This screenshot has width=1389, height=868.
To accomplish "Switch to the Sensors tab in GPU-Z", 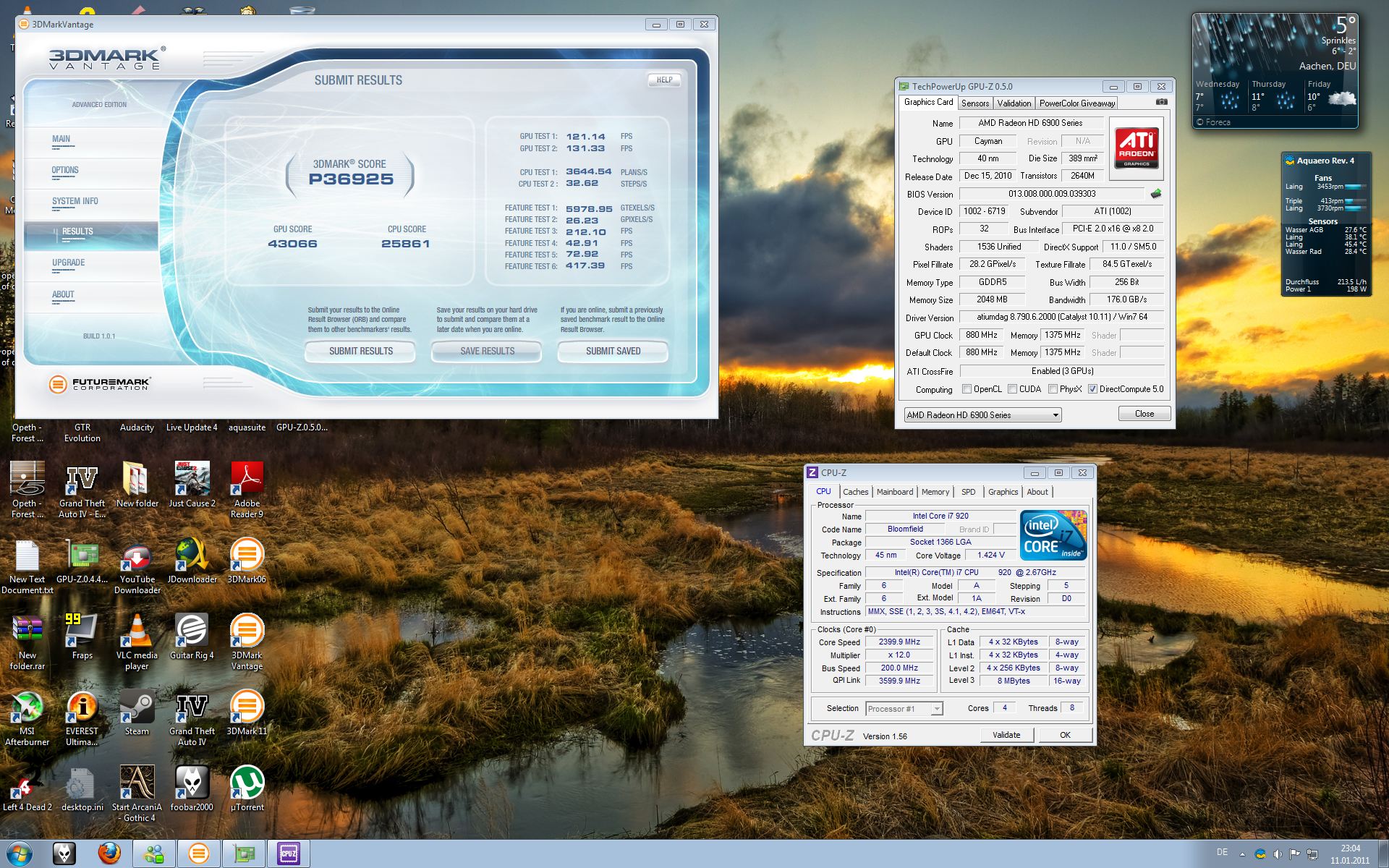I will (974, 103).
